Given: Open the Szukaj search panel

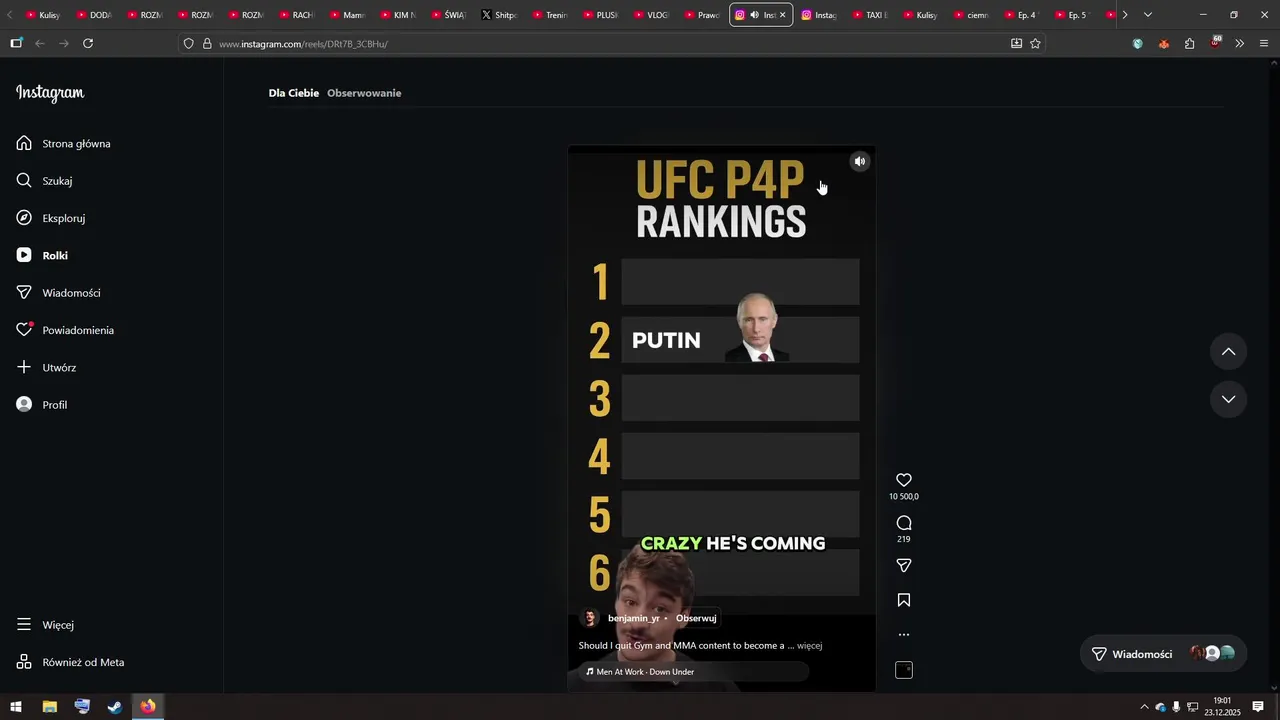Looking at the screenshot, I should click(x=44, y=181).
